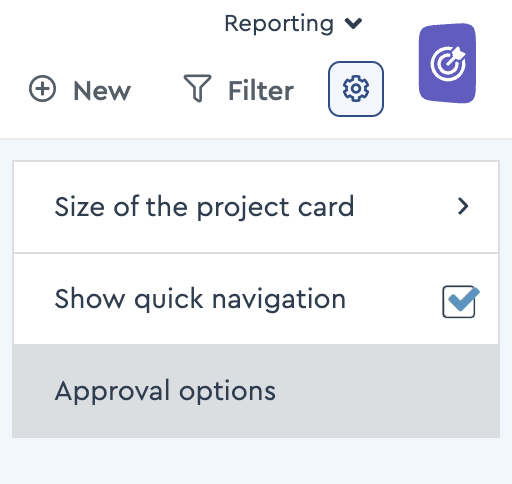Expand the Size of the project card submenu
Screen dimensions: 512x484
256,207
